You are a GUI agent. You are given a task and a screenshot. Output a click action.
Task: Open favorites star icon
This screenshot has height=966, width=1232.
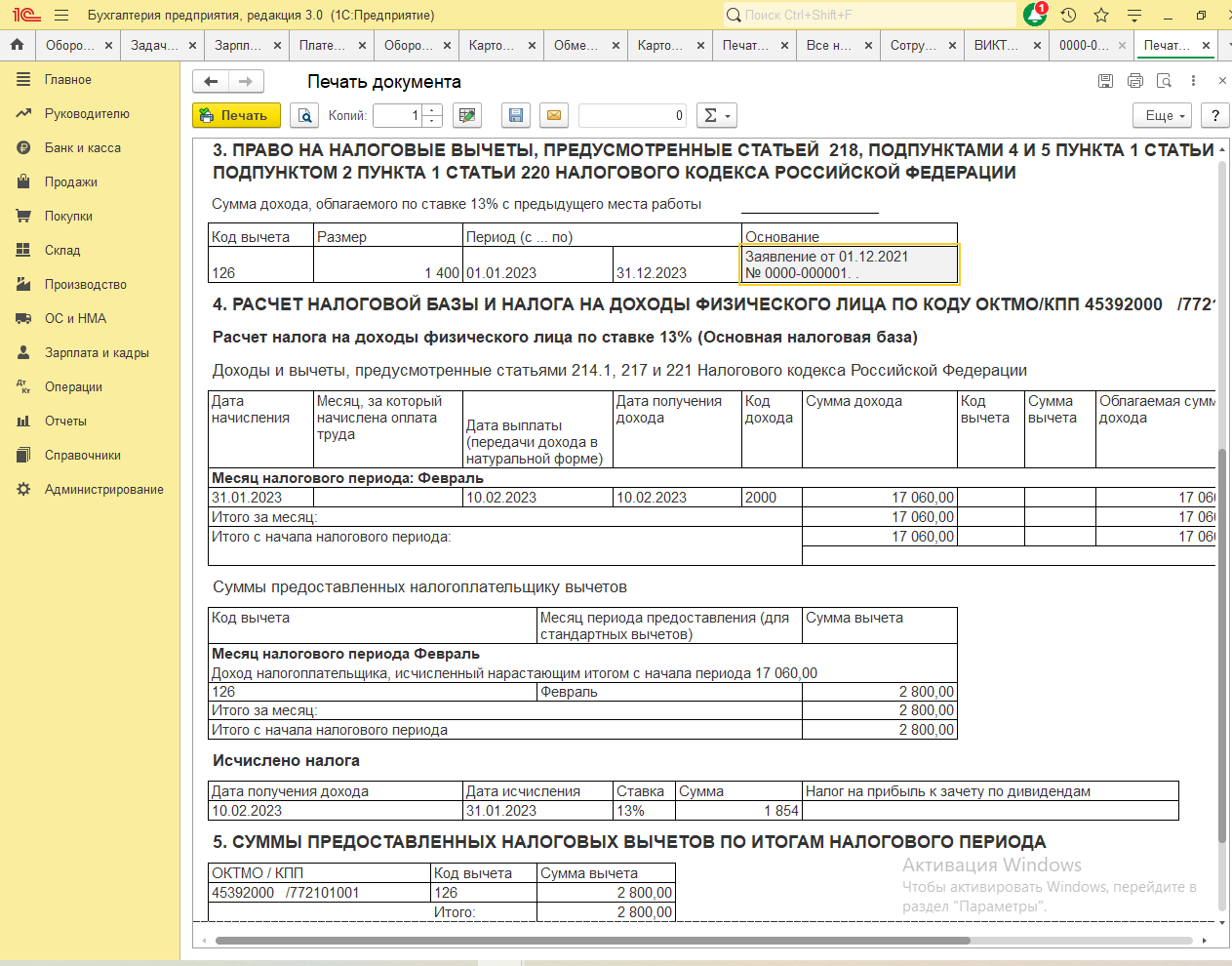pos(1101,15)
